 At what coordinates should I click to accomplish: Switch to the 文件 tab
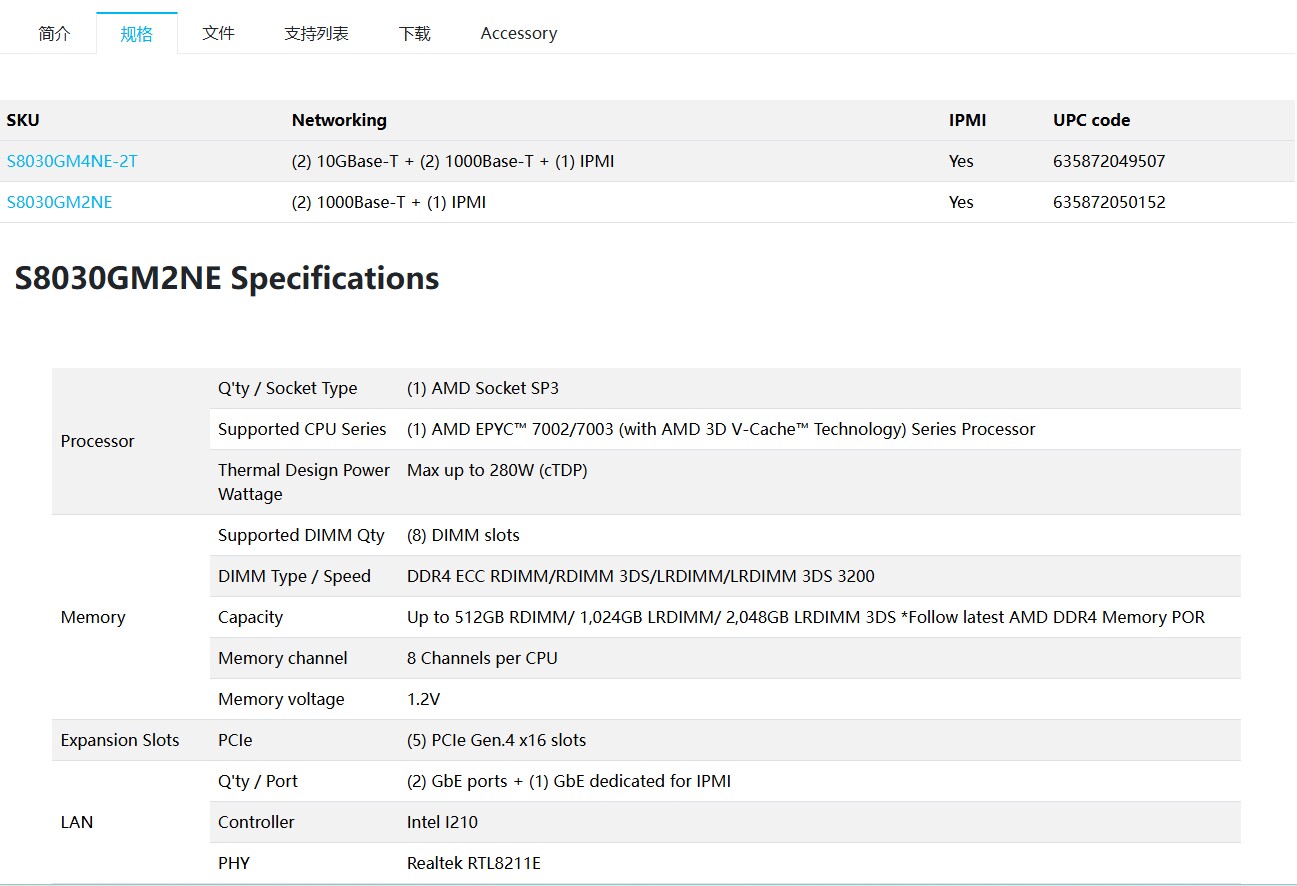(x=218, y=33)
